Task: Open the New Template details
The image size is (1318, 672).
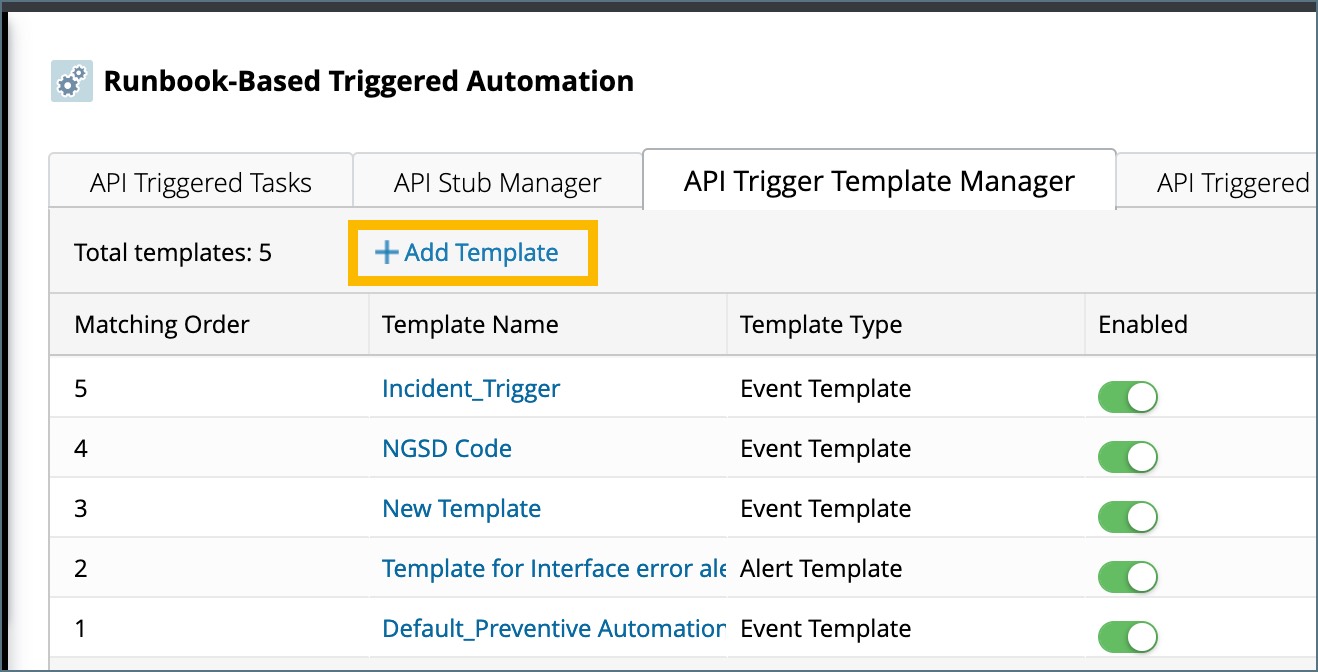Action: coord(460,508)
